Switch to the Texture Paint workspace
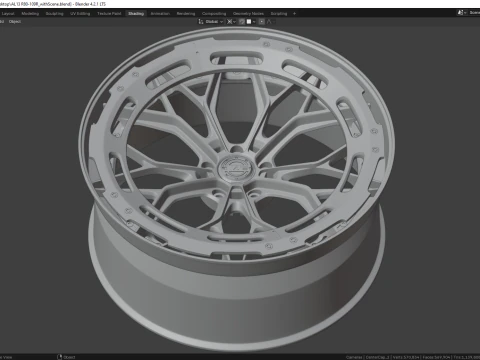 pyautogui.click(x=109, y=14)
